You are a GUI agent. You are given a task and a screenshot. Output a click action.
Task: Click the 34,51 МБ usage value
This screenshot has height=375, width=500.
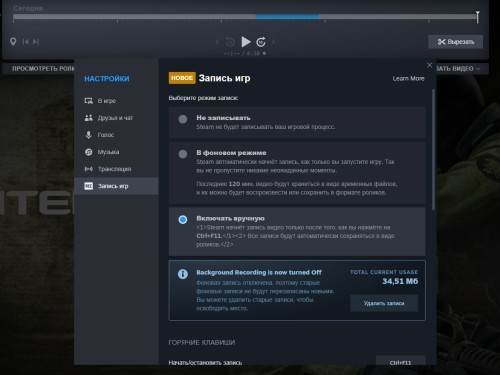point(400,281)
